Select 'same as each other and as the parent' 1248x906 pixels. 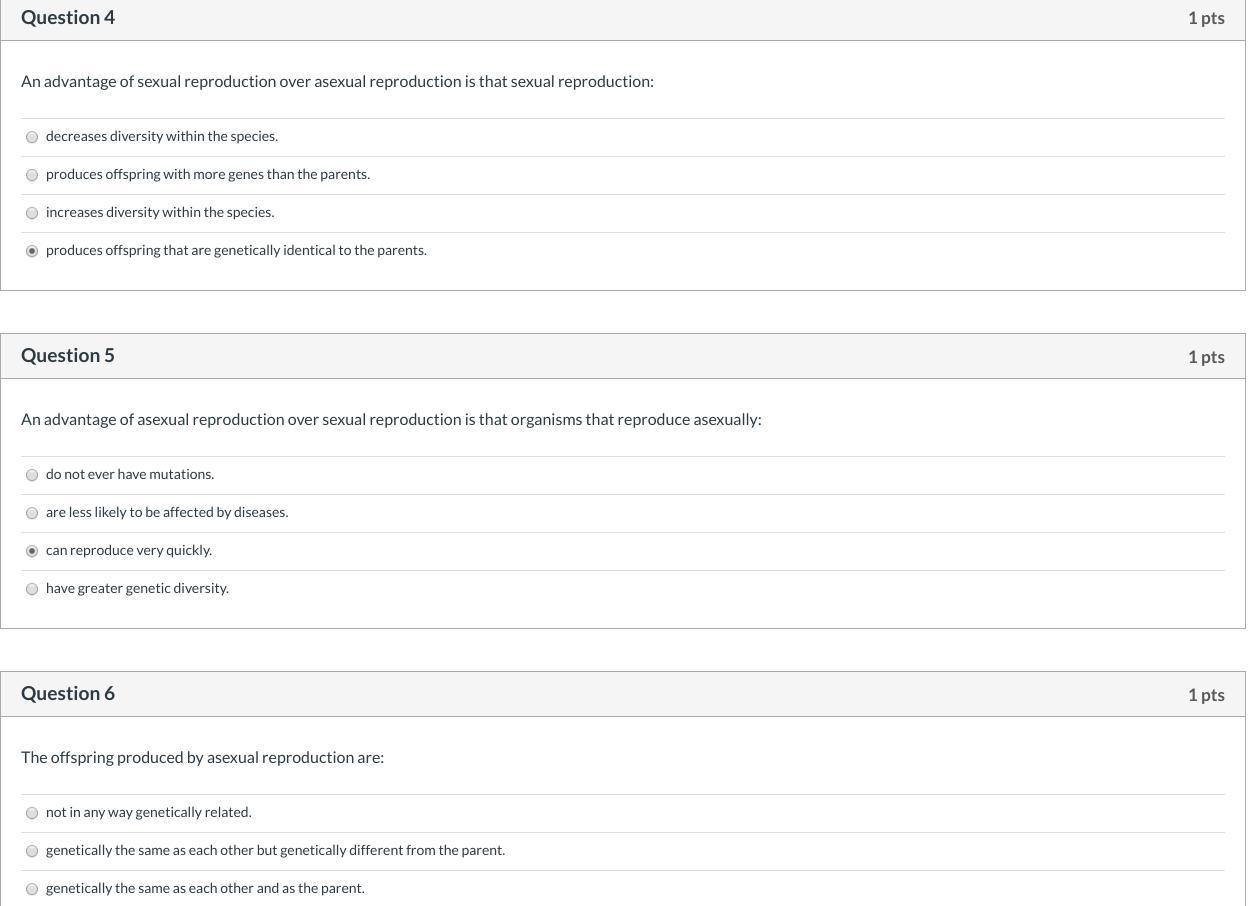click(32, 889)
